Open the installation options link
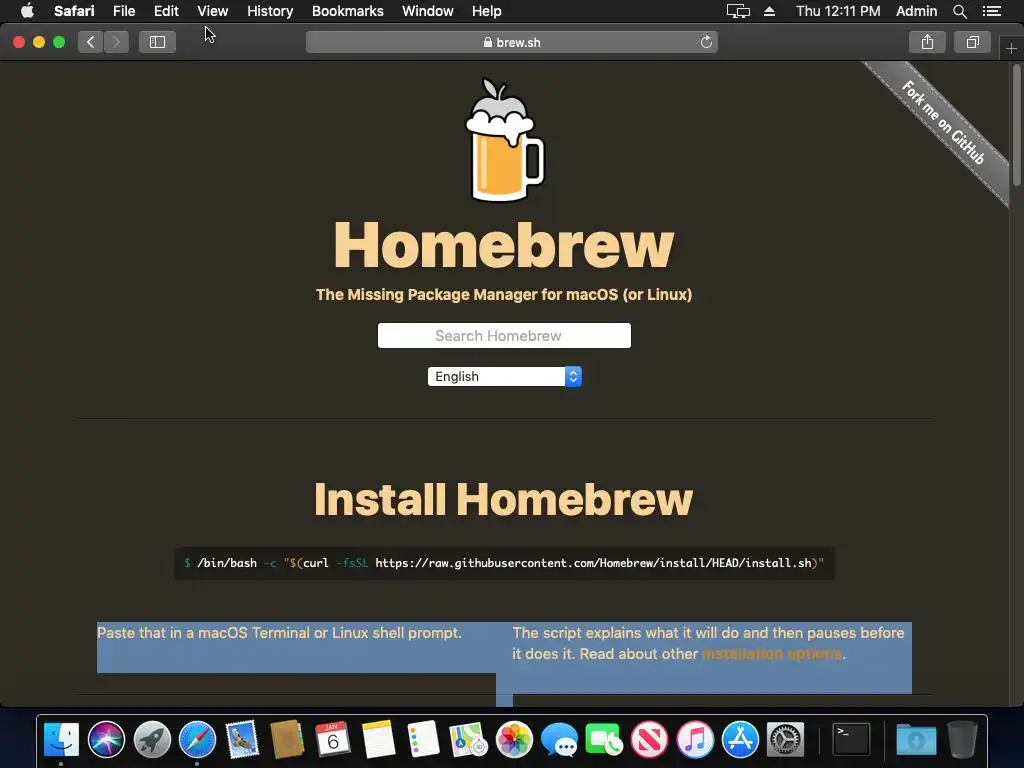Screen dimensions: 1024x768 coord(771,654)
